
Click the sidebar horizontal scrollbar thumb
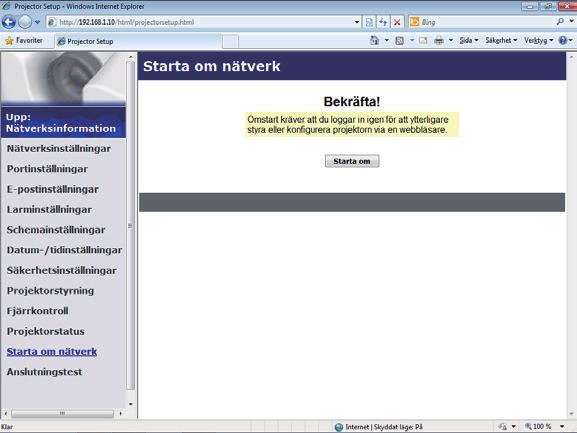(x=62, y=414)
